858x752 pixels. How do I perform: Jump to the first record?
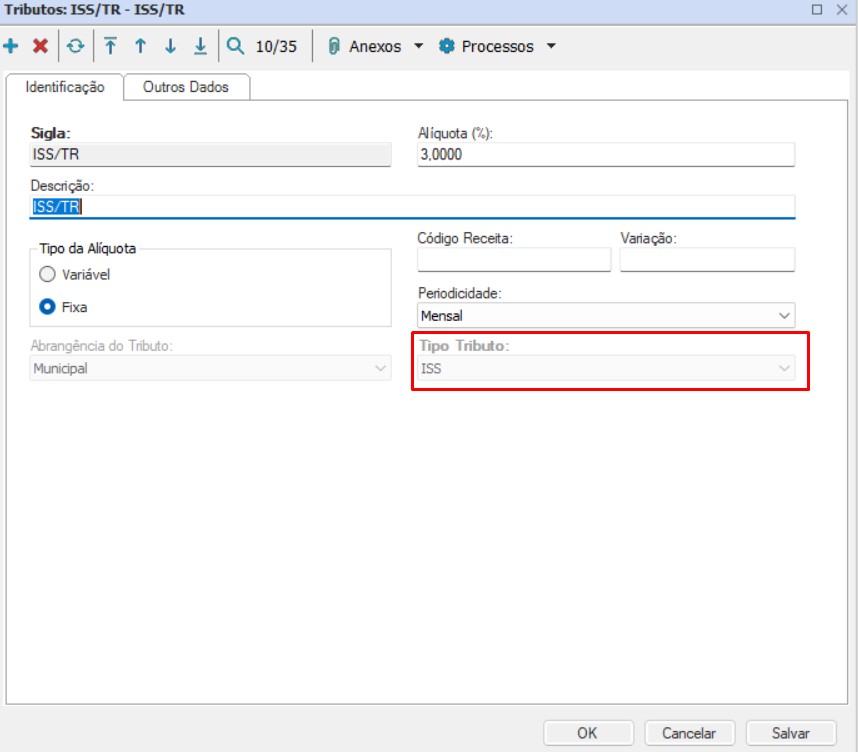pos(111,46)
